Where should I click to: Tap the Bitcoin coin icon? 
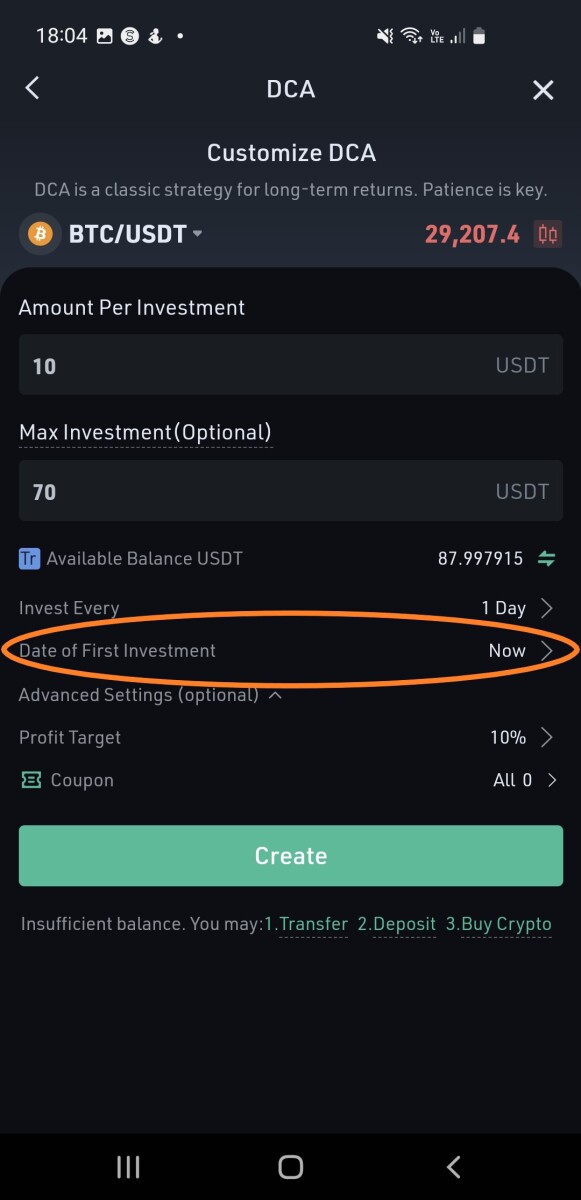40,234
